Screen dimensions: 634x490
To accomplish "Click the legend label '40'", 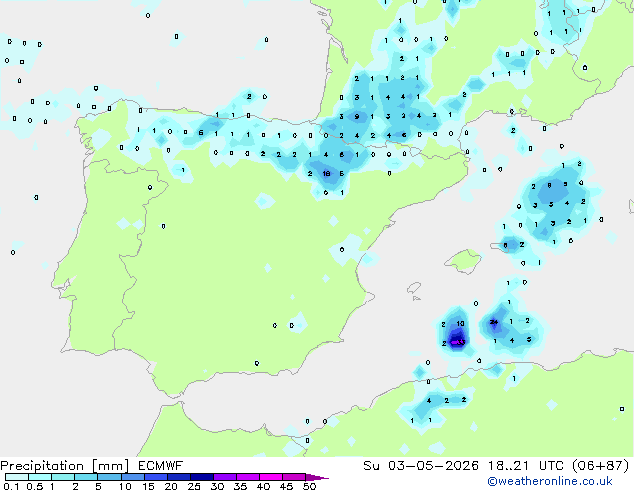I will point(263,486).
